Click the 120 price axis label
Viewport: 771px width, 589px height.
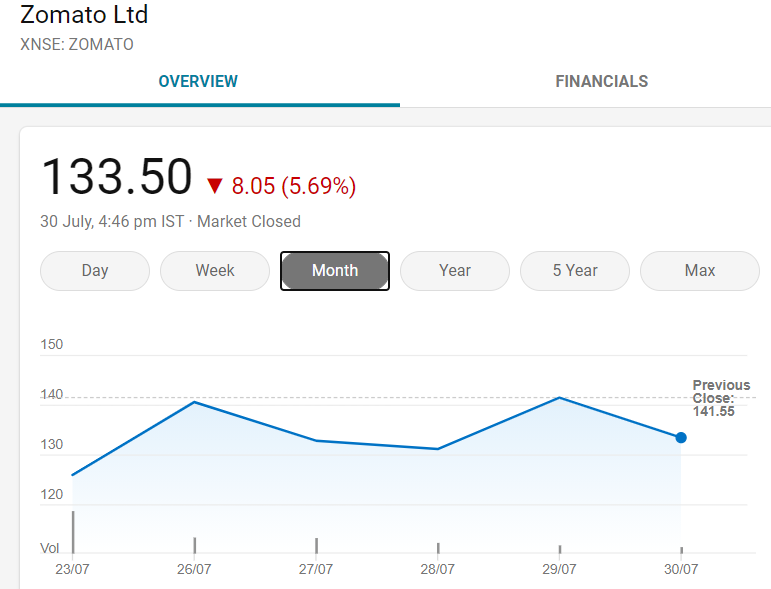(52, 494)
